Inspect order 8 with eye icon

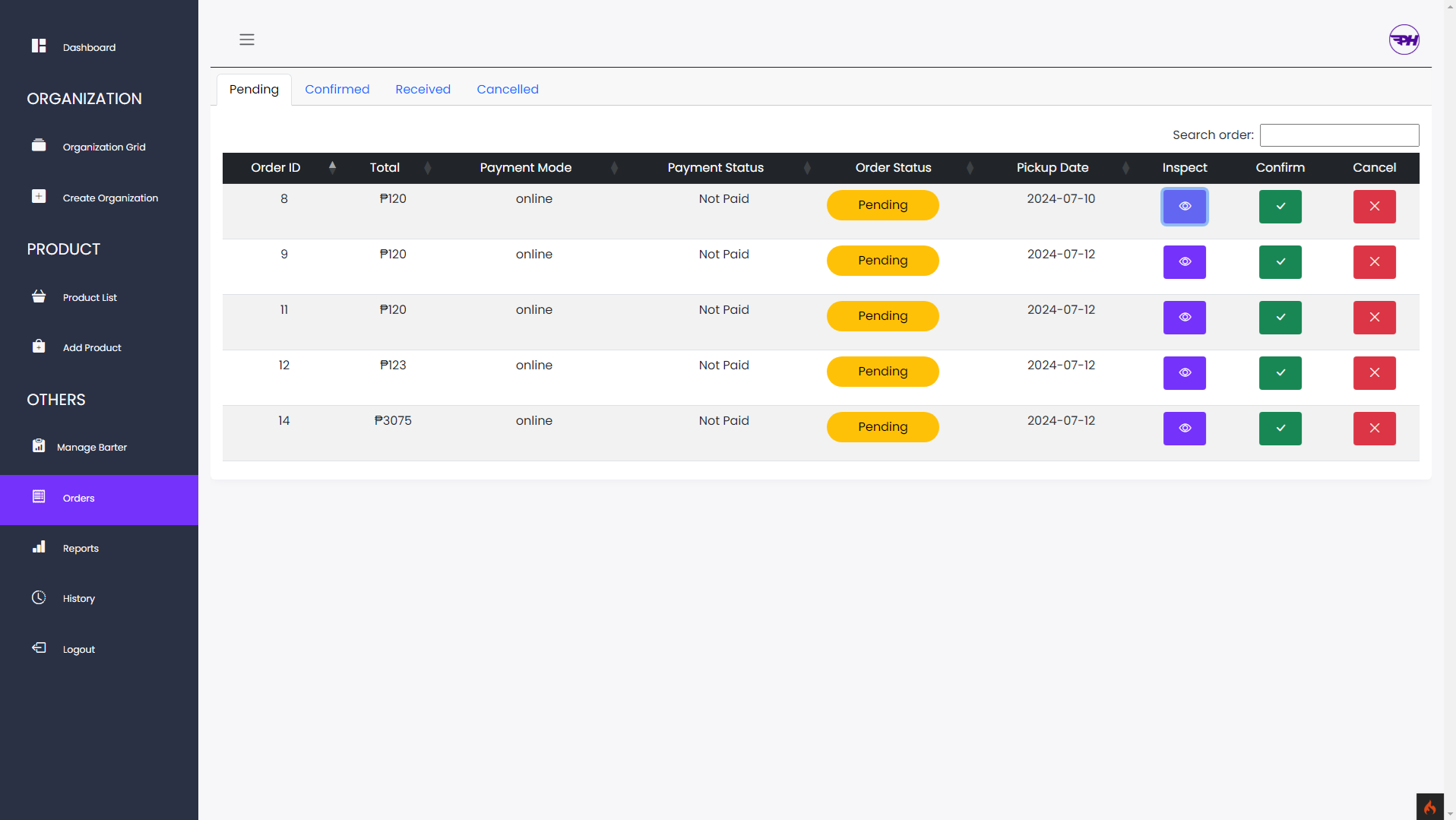[x=1184, y=207]
